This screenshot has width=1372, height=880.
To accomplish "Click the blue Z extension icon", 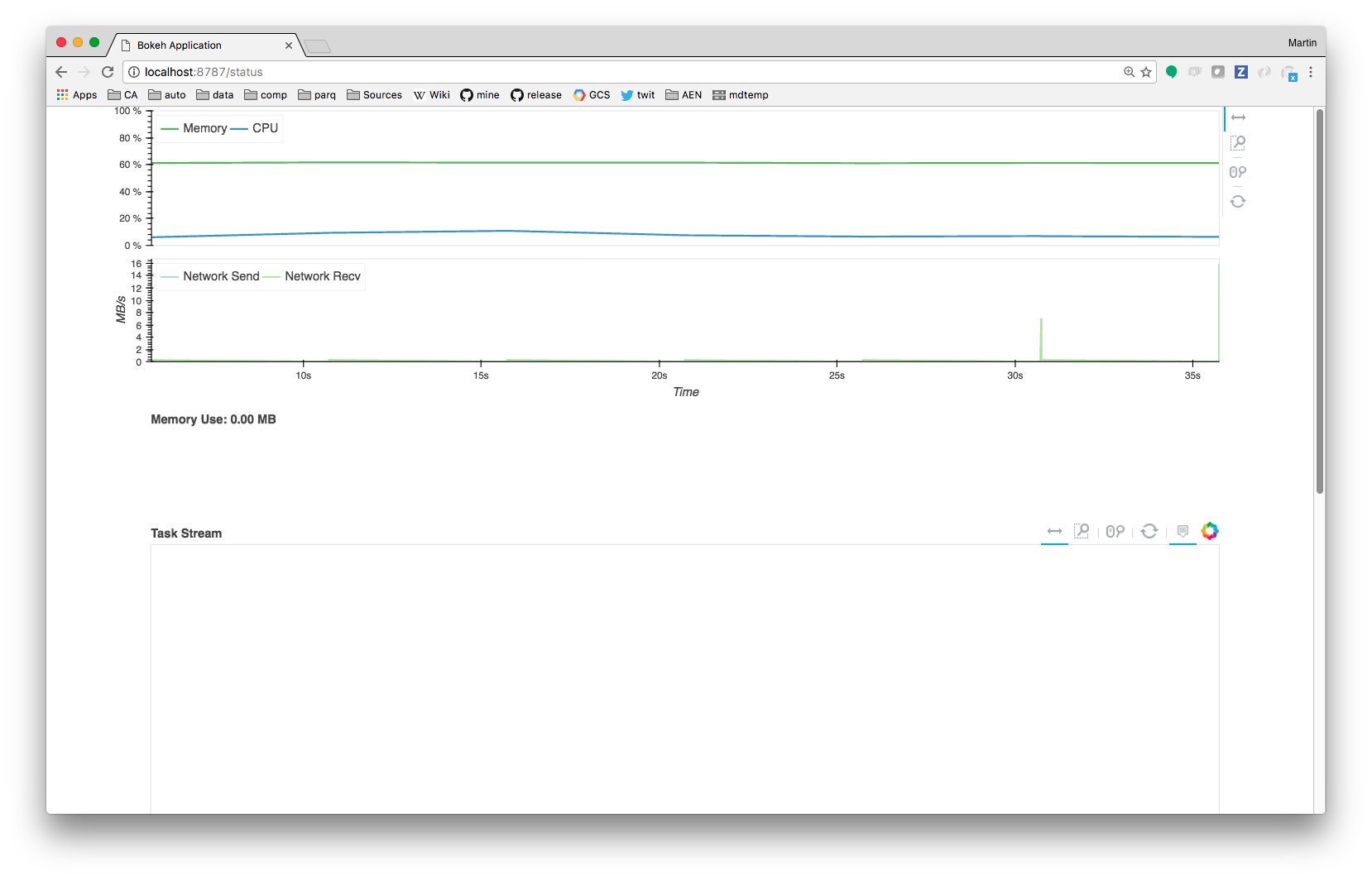I will click(1240, 72).
